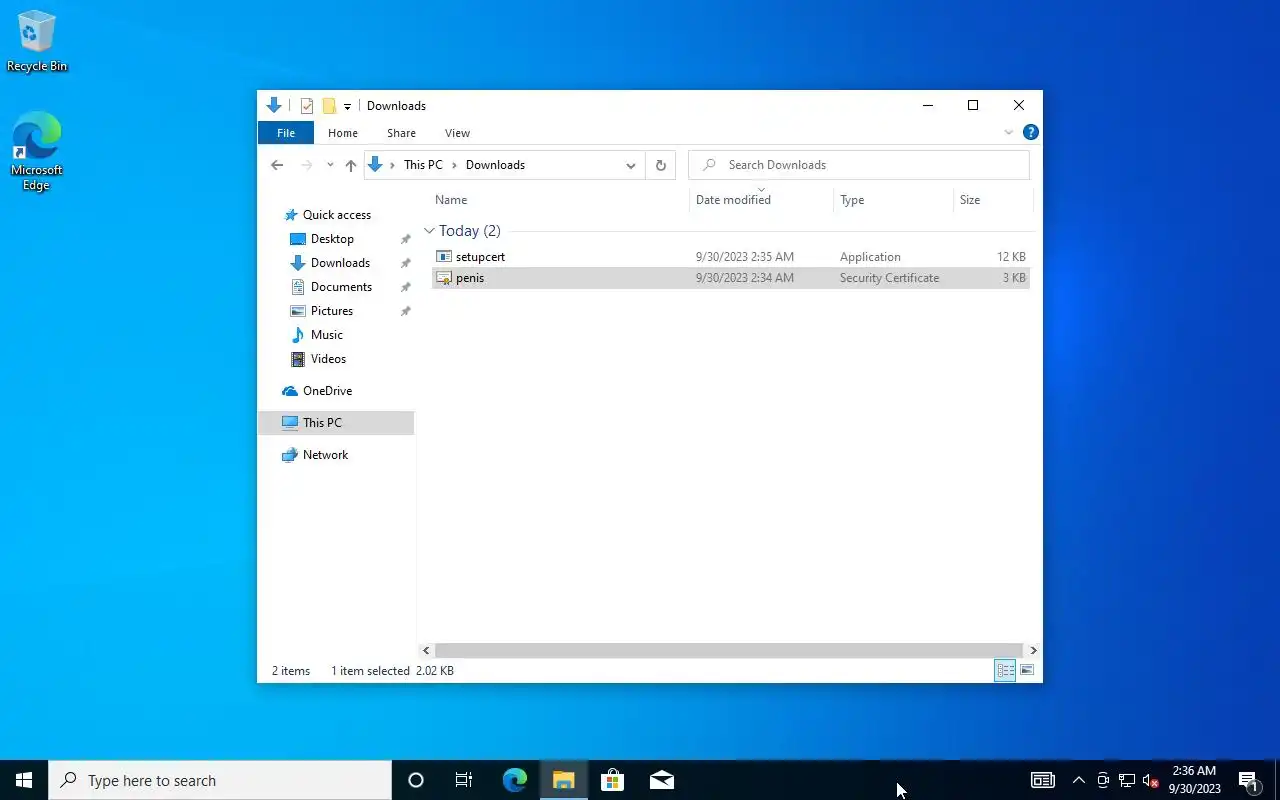Click This PC in the address breadcrumb
1280x800 pixels.
coord(423,165)
